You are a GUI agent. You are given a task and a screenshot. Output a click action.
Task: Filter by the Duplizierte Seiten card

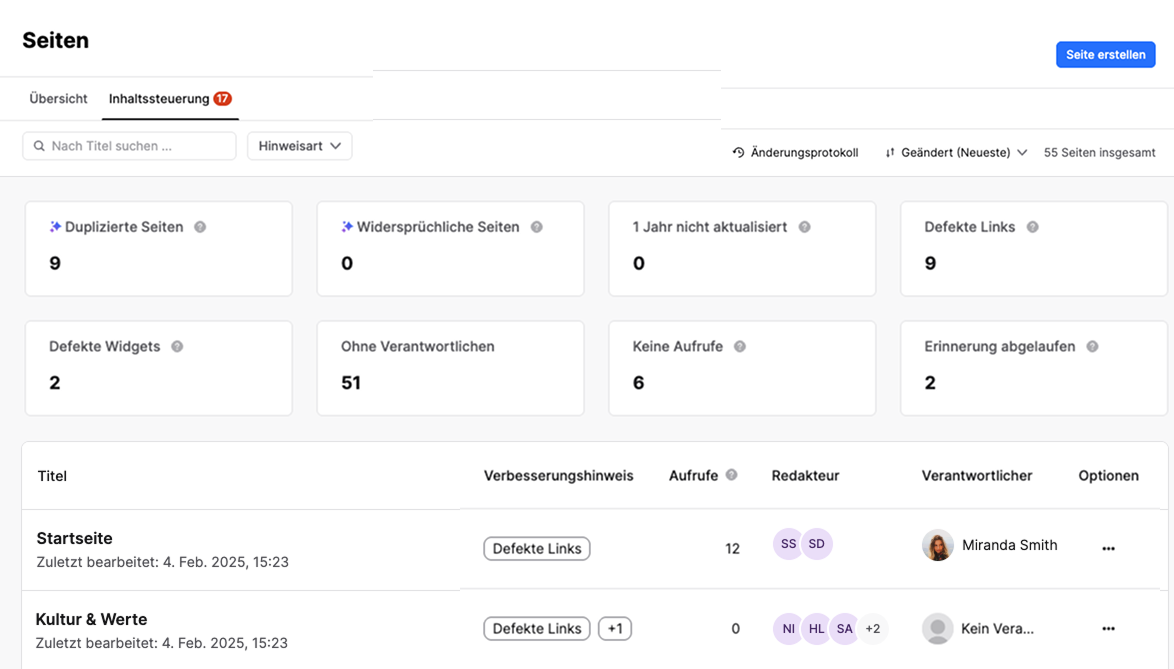(x=159, y=248)
